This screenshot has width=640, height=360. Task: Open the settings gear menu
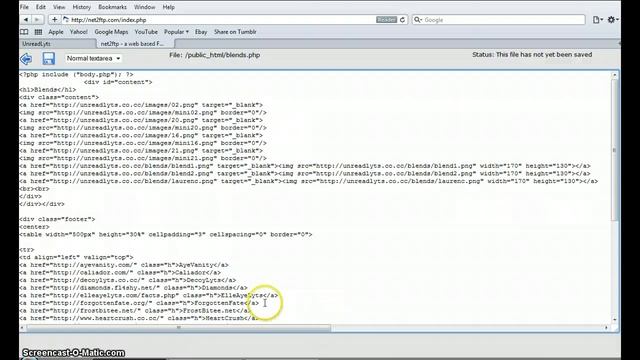[612, 20]
